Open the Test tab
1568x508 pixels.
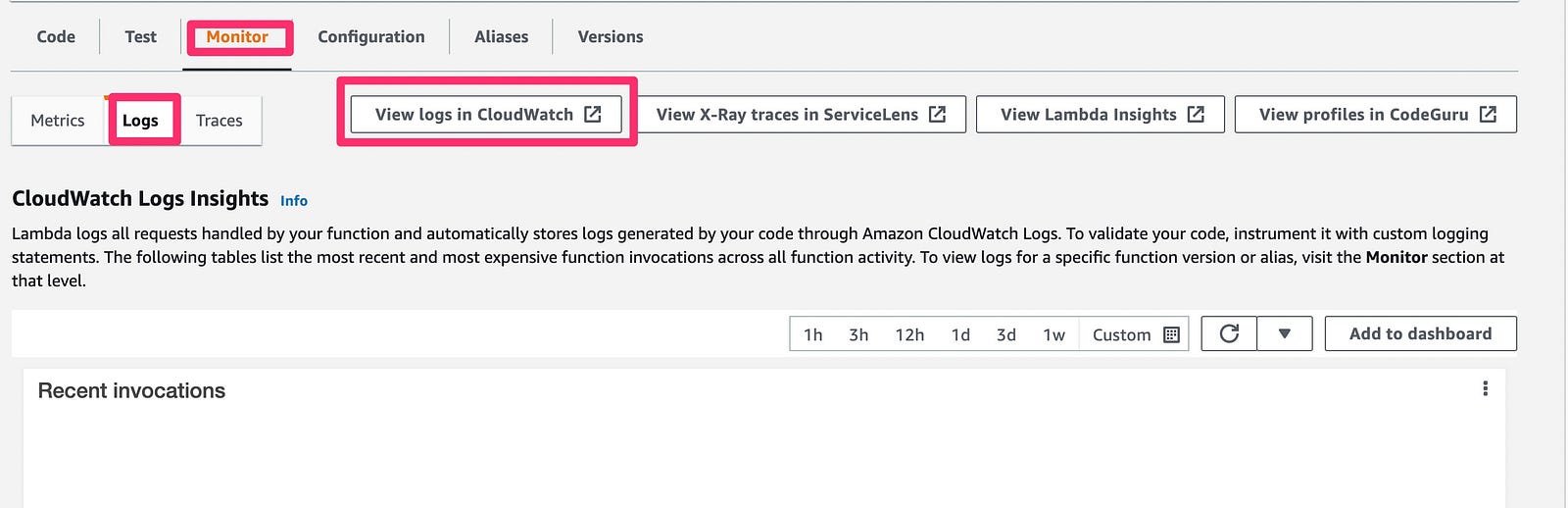point(140,36)
